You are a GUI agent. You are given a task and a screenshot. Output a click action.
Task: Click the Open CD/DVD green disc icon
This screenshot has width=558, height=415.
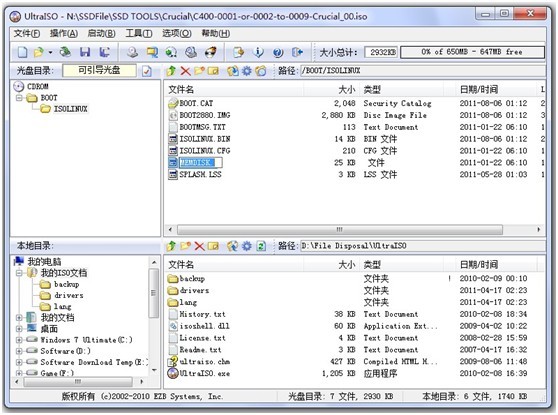pos(65,52)
